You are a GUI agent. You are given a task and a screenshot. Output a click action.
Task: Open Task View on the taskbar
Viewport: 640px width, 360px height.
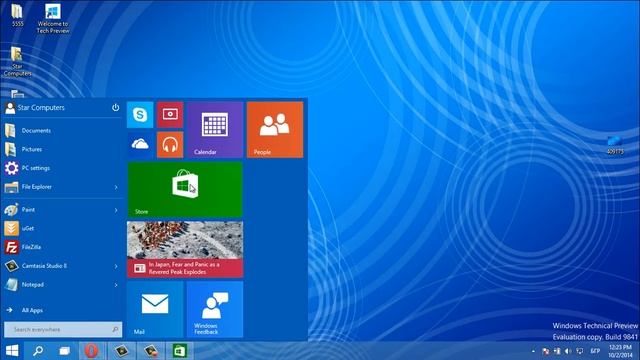[64, 351]
